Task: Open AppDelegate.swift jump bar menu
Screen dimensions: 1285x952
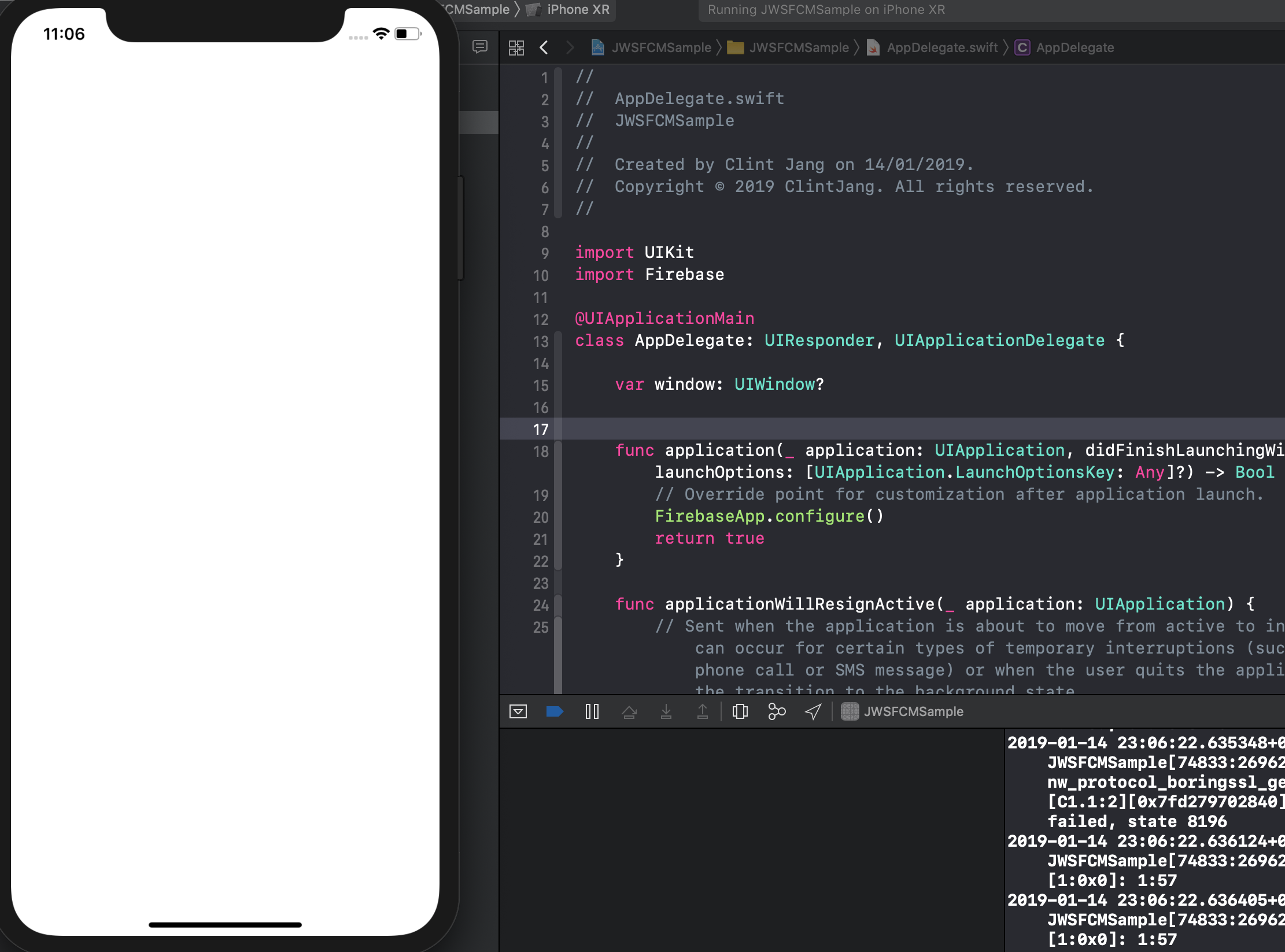Action: [x=941, y=47]
